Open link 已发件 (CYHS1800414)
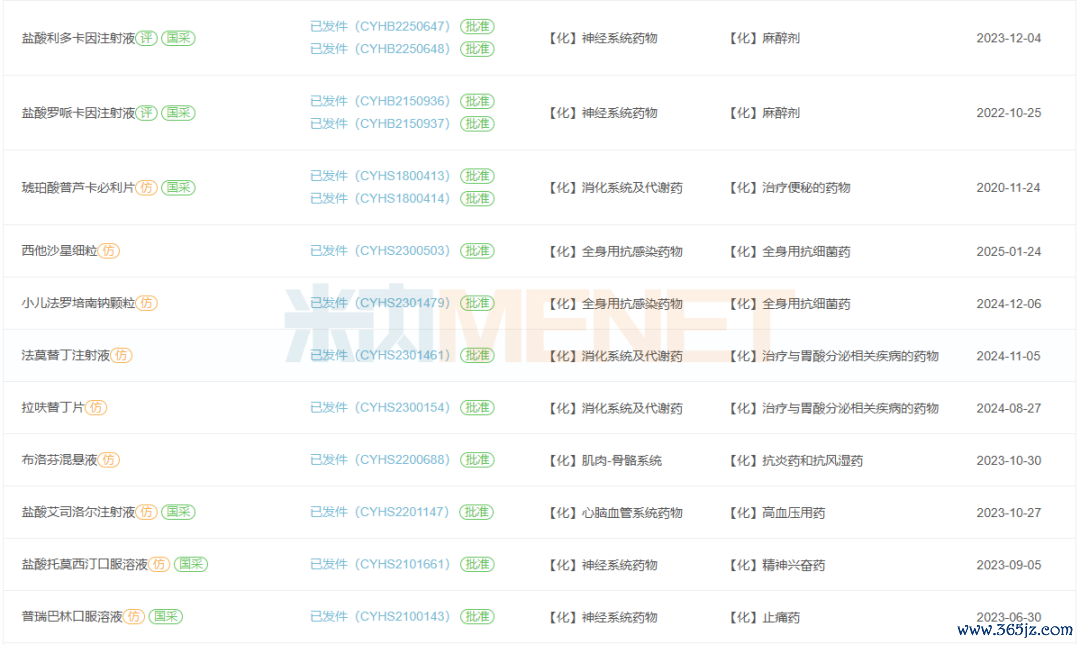 coord(380,198)
